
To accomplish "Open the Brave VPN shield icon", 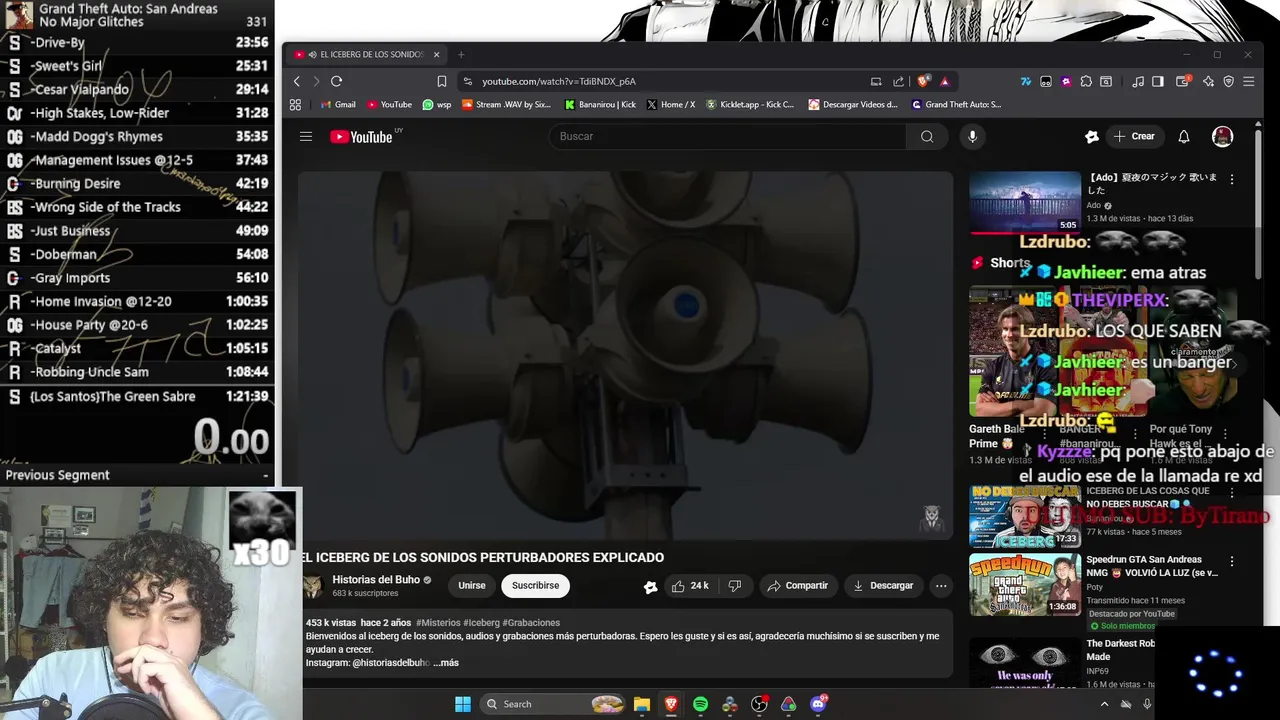I will [1228, 81].
